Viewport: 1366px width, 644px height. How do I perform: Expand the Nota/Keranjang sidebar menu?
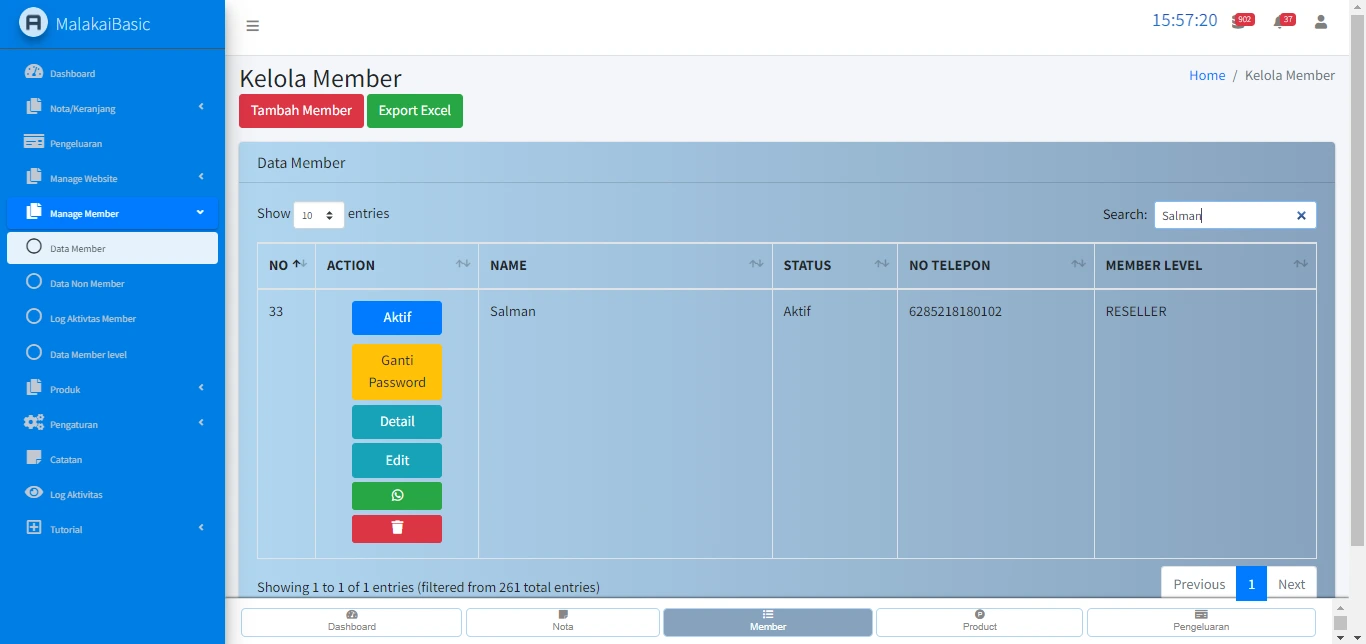point(112,108)
